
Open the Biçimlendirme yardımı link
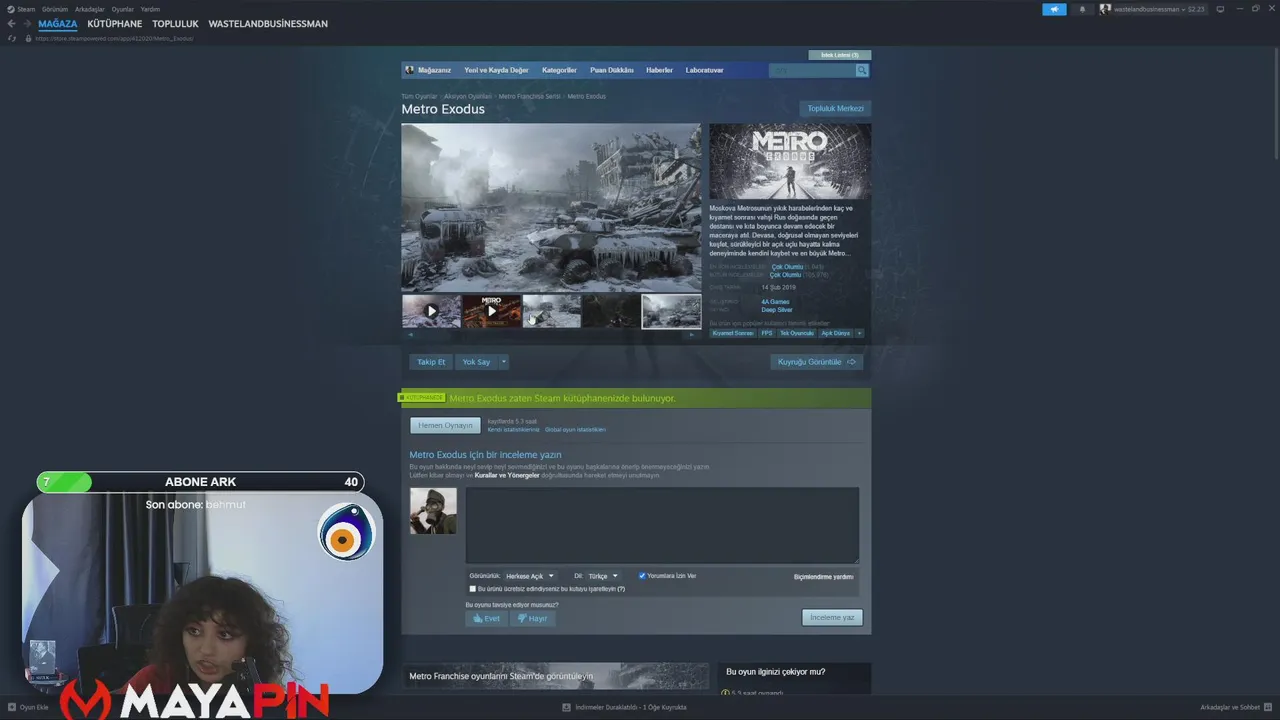tap(823, 577)
